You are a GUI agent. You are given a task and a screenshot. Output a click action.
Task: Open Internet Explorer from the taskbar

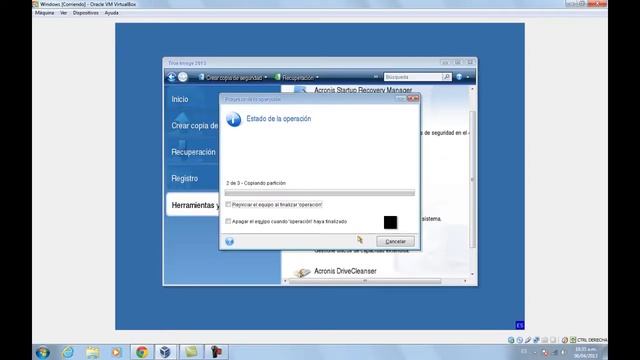pyautogui.click(x=68, y=352)
